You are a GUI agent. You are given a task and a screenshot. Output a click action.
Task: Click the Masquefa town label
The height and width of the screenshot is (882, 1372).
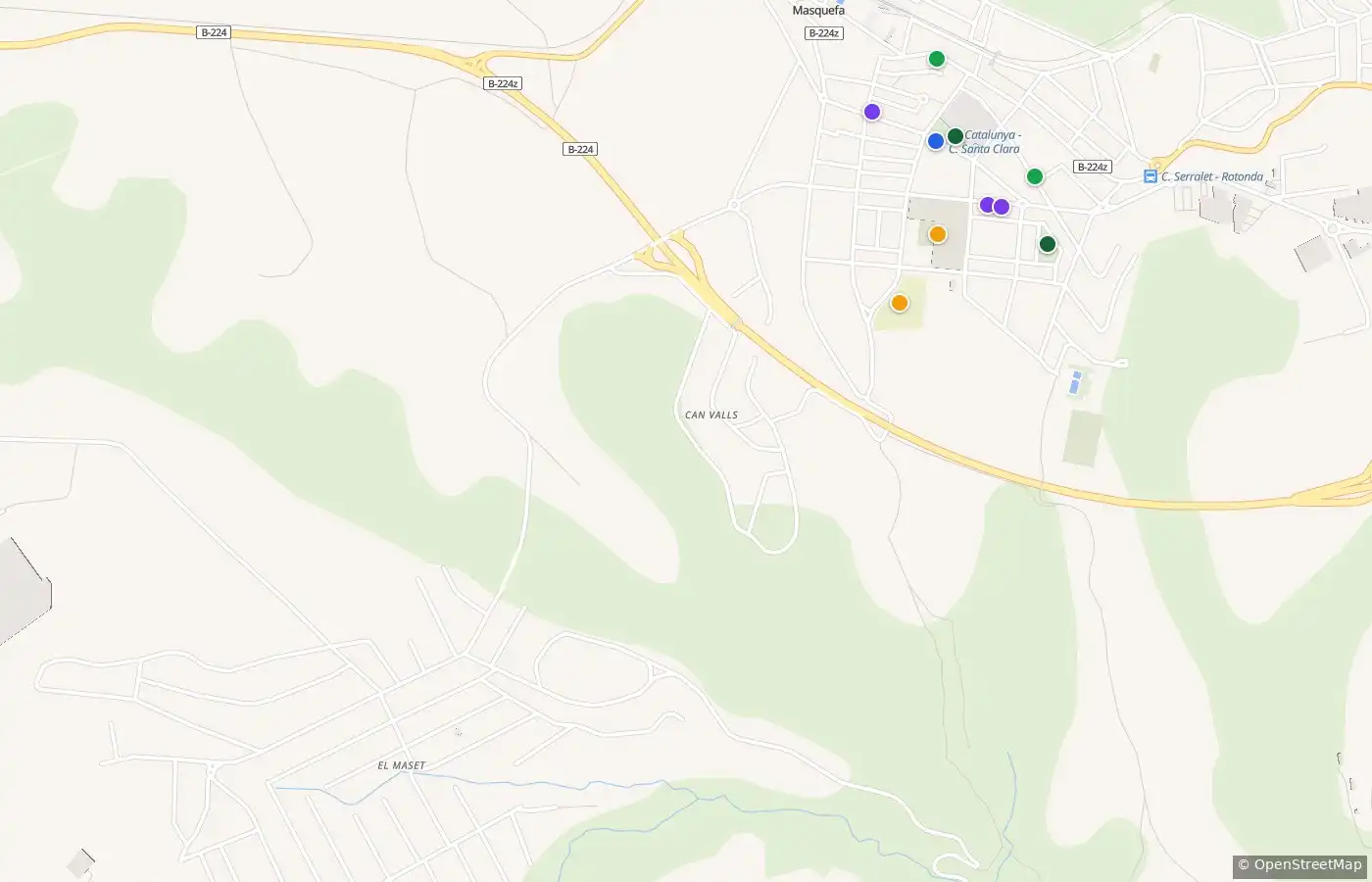(x=818, y=11)
